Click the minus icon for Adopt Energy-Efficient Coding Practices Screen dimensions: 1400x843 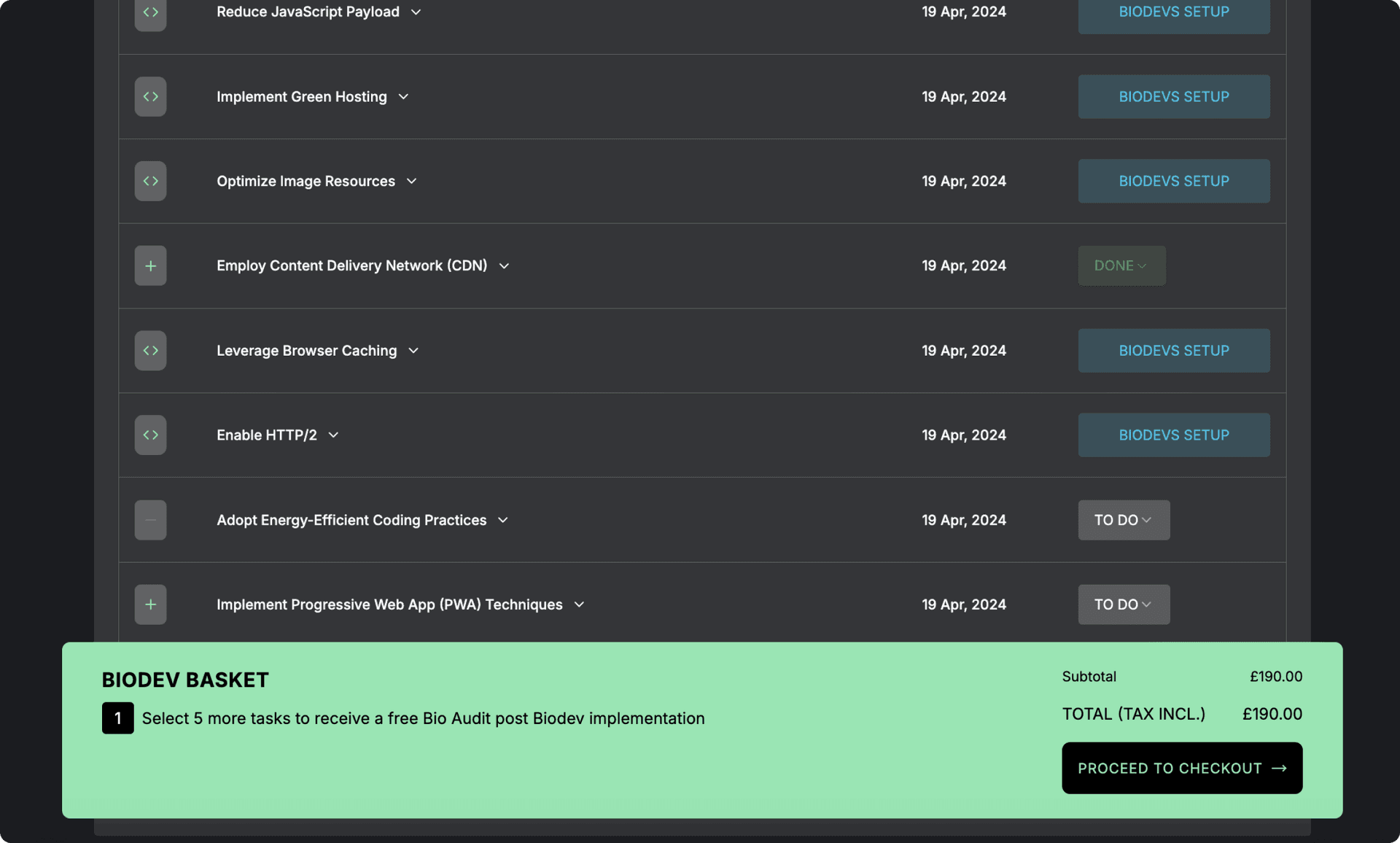(150, 520)
